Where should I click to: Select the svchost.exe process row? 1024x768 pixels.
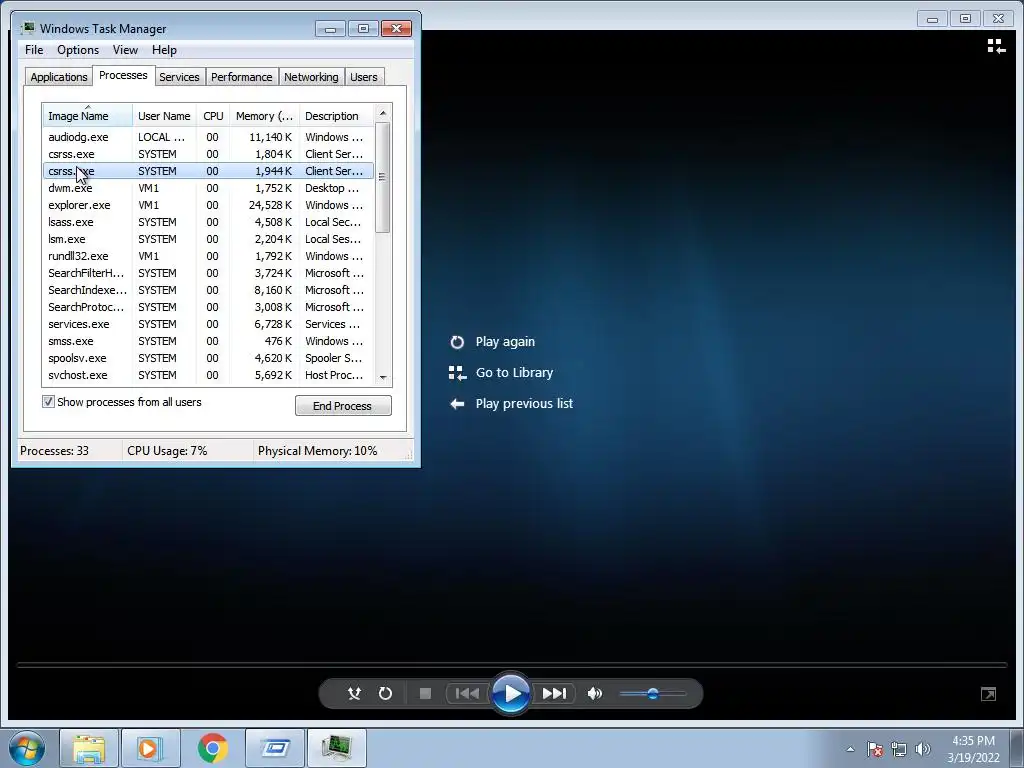coord(208,375)
